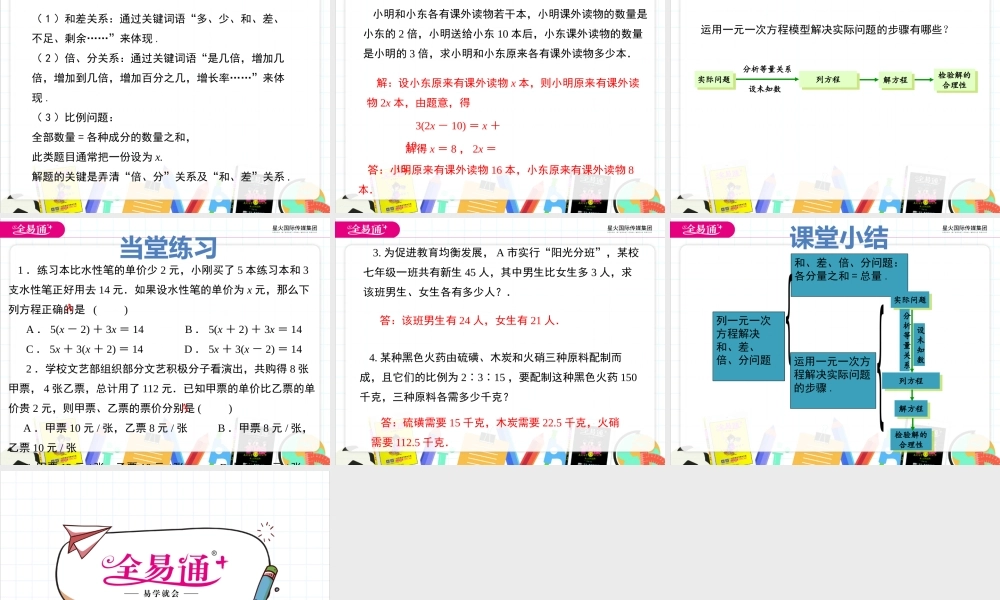Click the green arrow between 列方程 and 解方程
1000x600 pixels.
pos(868,80)
